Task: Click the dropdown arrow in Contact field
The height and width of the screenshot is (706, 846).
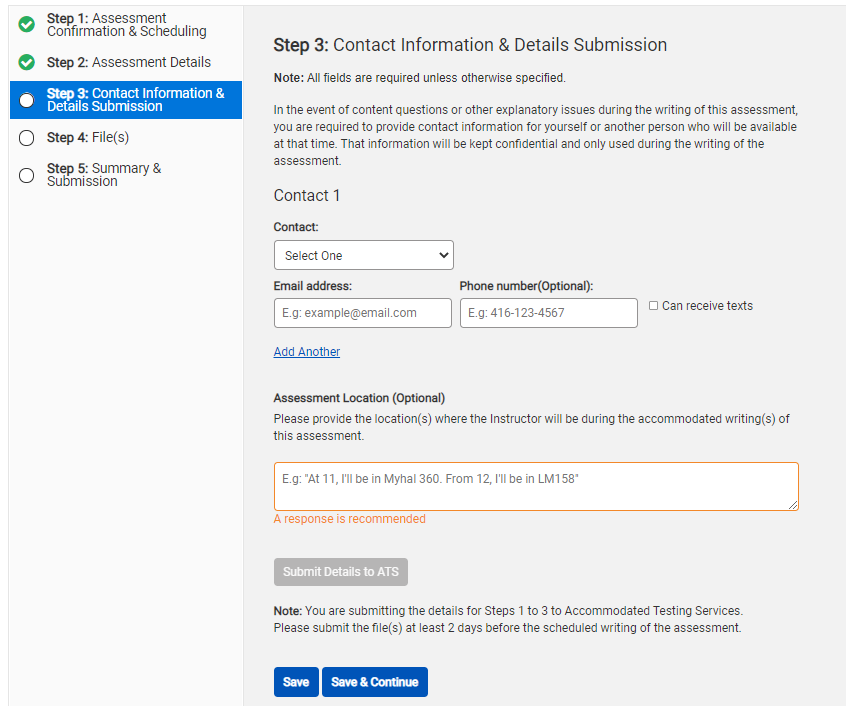Action: click(444, 255)
